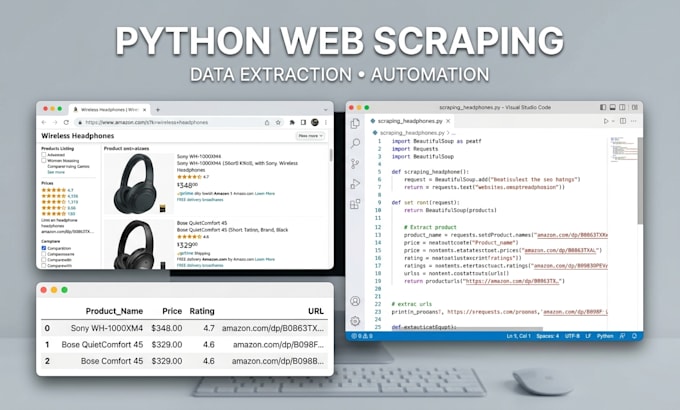
Task: Check the second Products Listing filter checkbox
Action: tap(44, 161)
